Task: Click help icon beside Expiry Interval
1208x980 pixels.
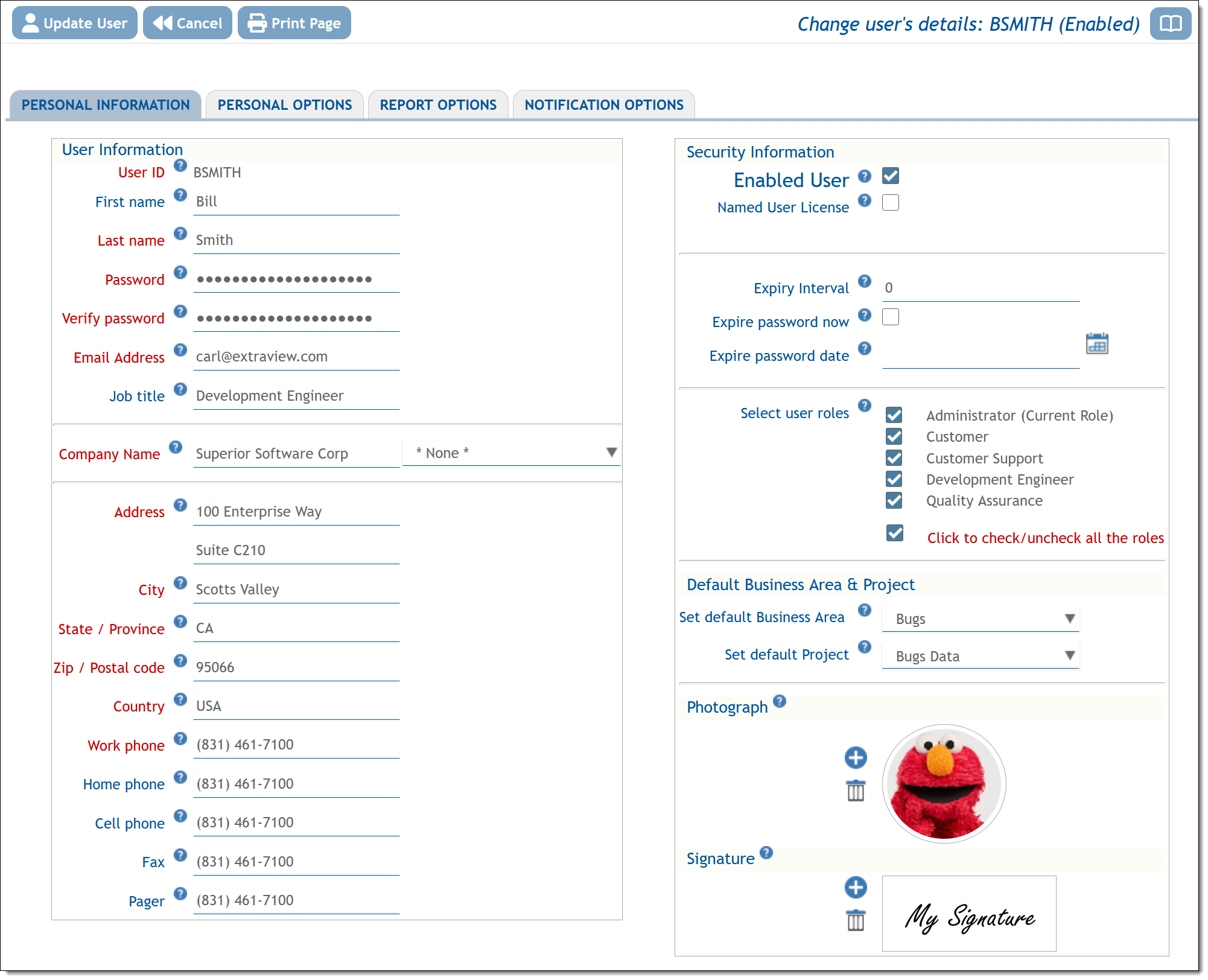Action: [x=865, y=281]
